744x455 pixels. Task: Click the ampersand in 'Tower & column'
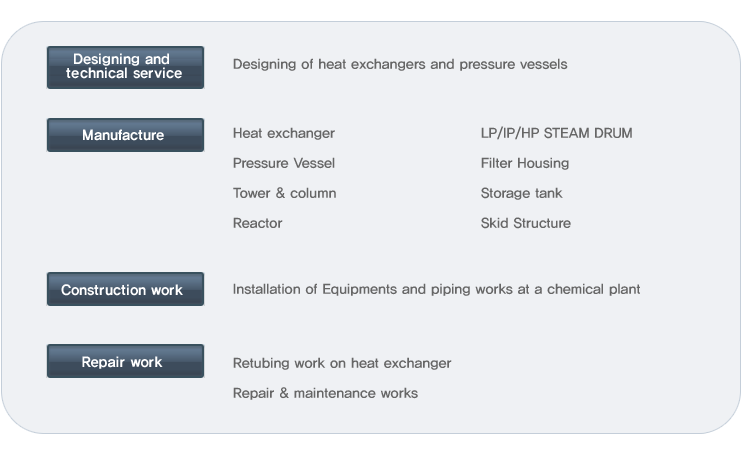[x=280, y=193]
